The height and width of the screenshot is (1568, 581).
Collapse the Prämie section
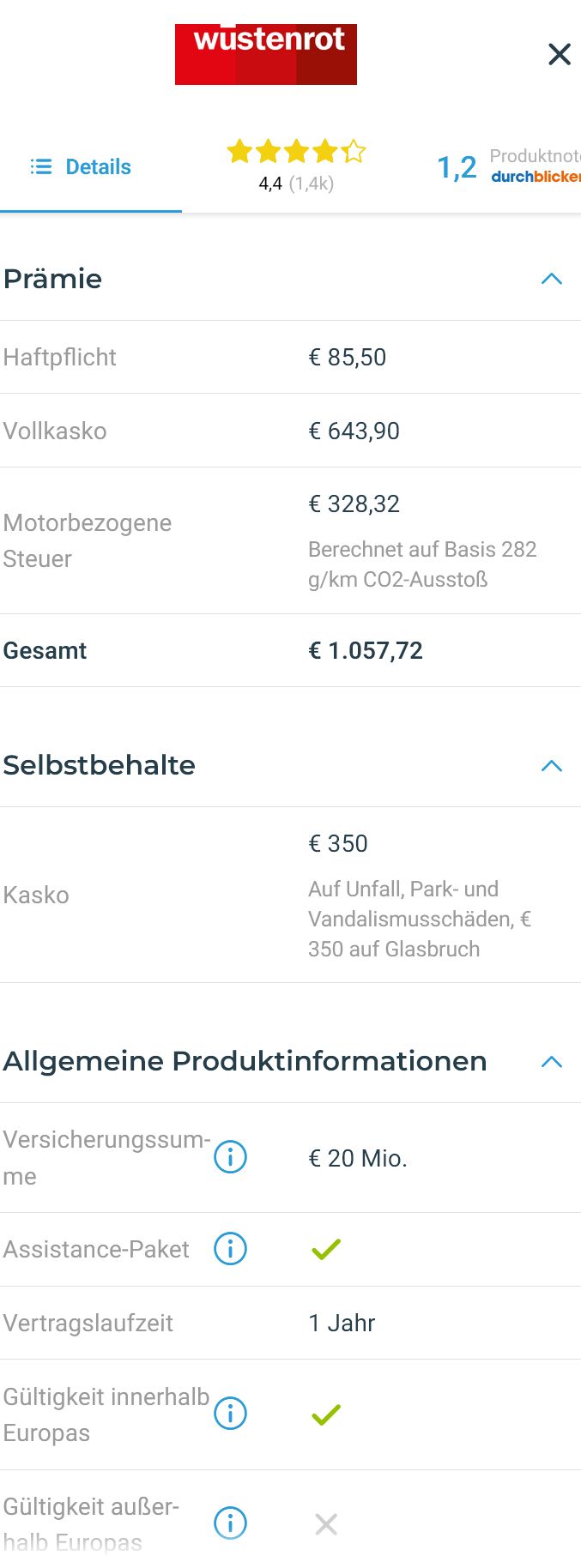coord(552,279)
